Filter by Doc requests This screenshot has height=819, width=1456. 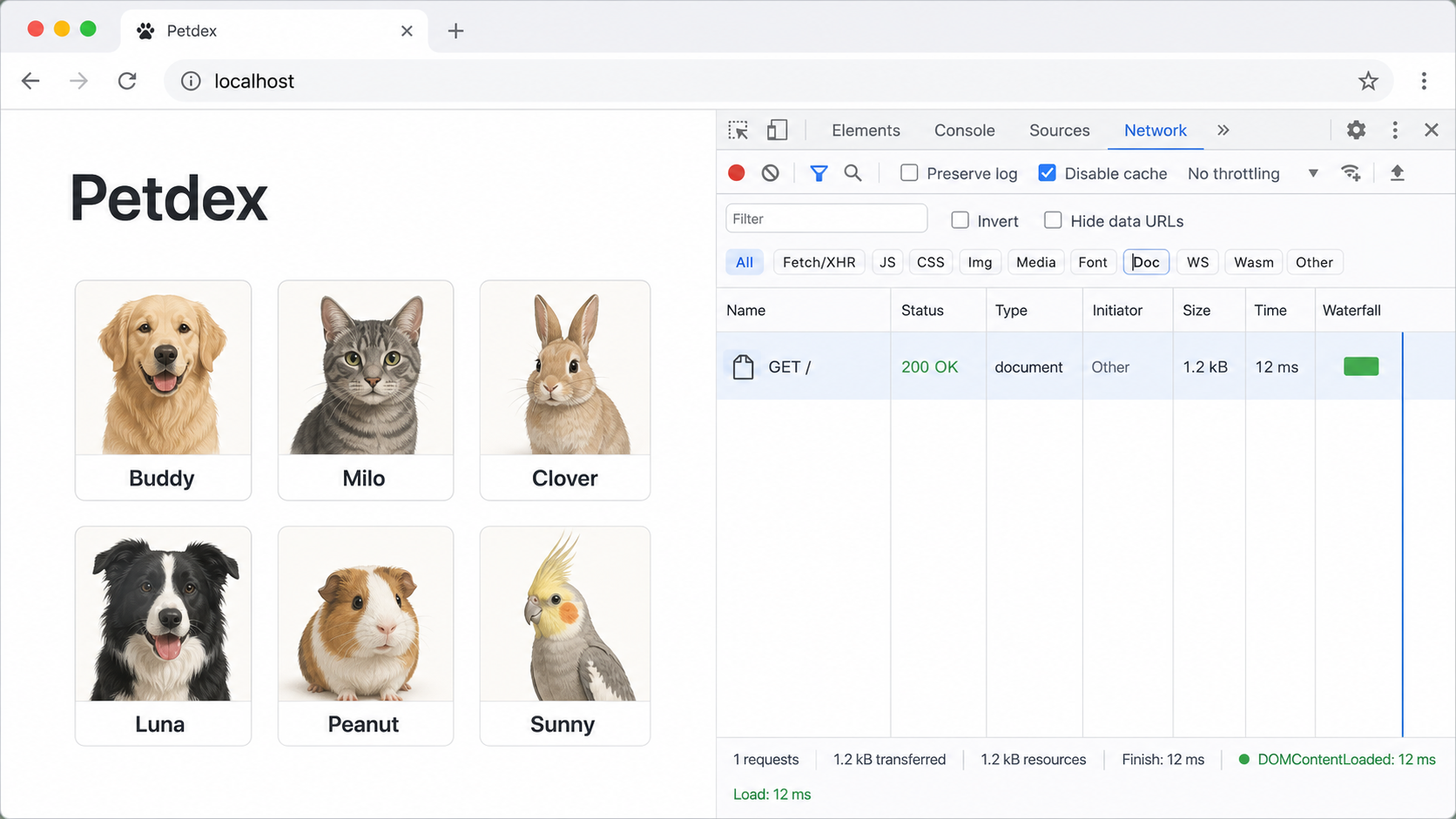[x=1146, y=262]
